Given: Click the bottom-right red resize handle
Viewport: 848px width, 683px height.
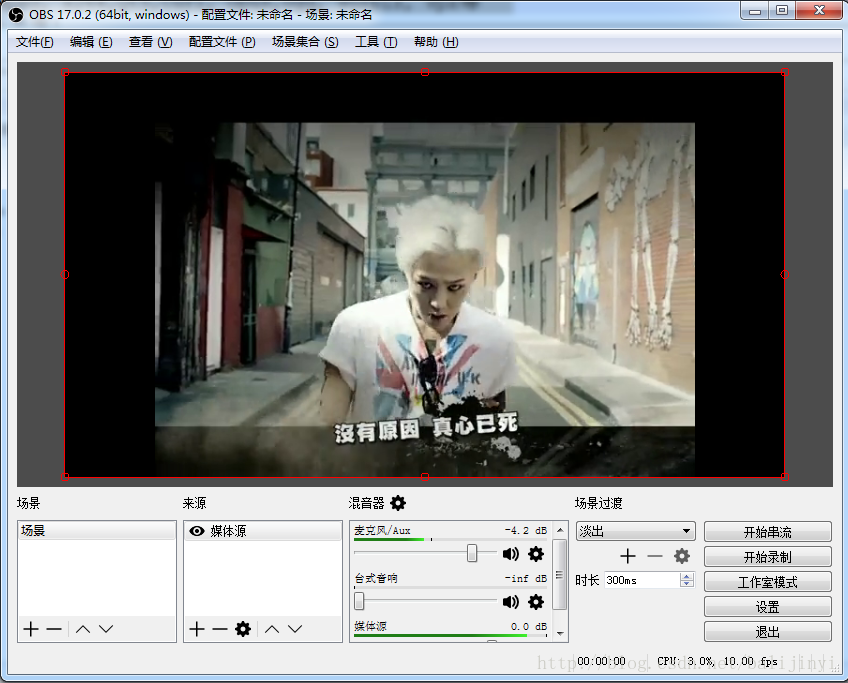Looking at the screenshot, I should [x=785, y=477].
